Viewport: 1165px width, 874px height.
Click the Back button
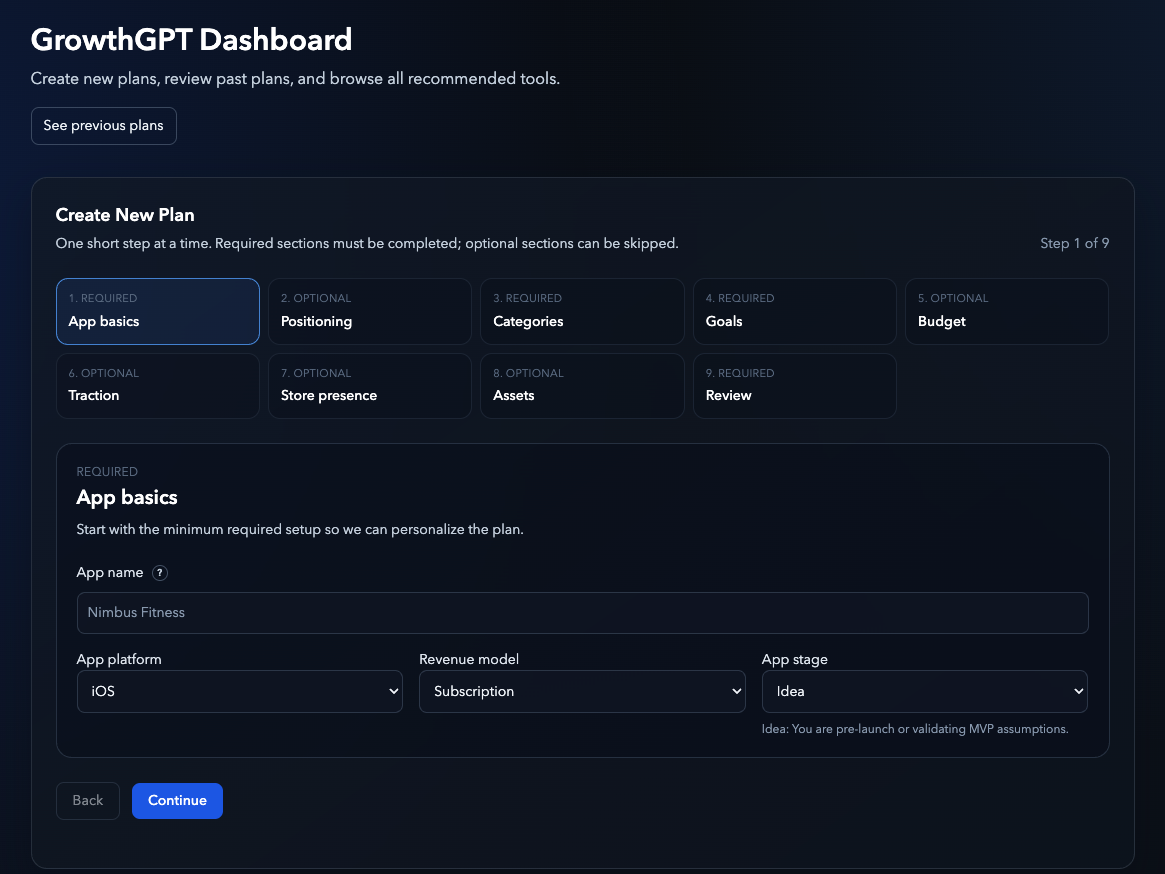coord(87,800)
